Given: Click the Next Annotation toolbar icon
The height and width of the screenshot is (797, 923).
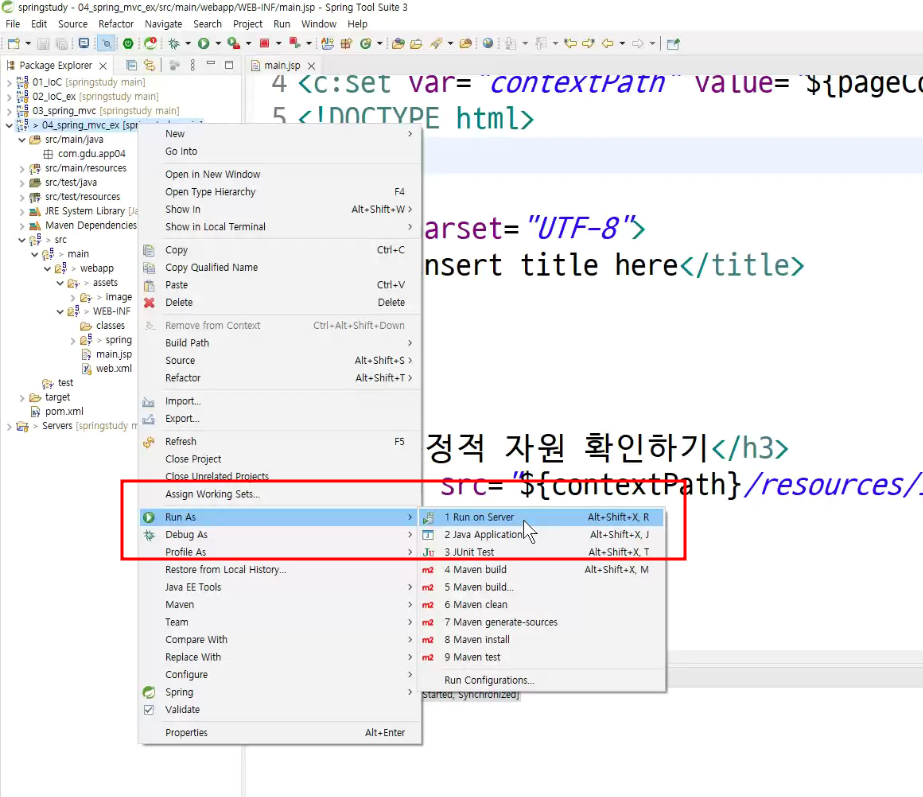Looking at the screenshot, I should click(x=510, y=44).
